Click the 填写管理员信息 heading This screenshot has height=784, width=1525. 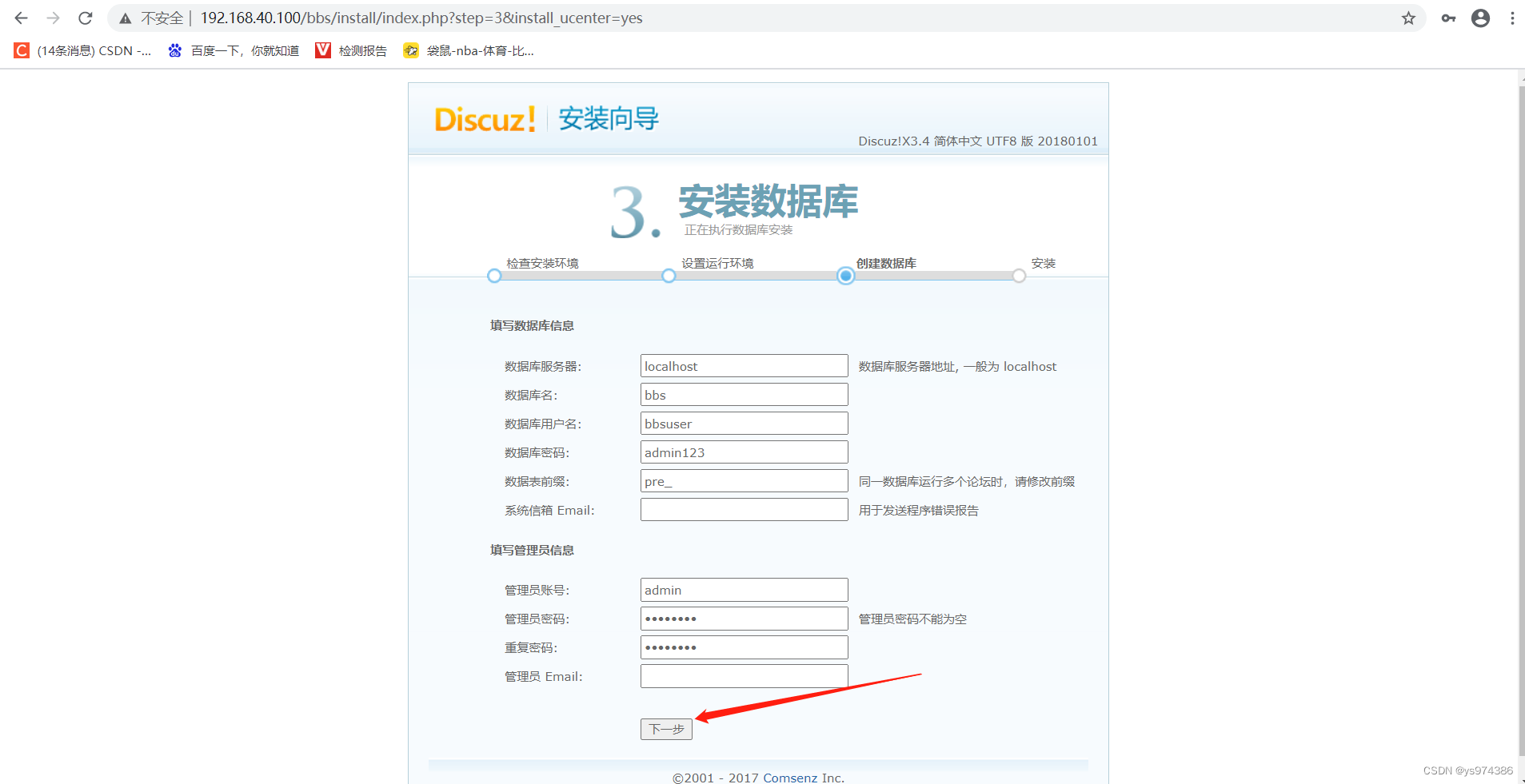532,550
